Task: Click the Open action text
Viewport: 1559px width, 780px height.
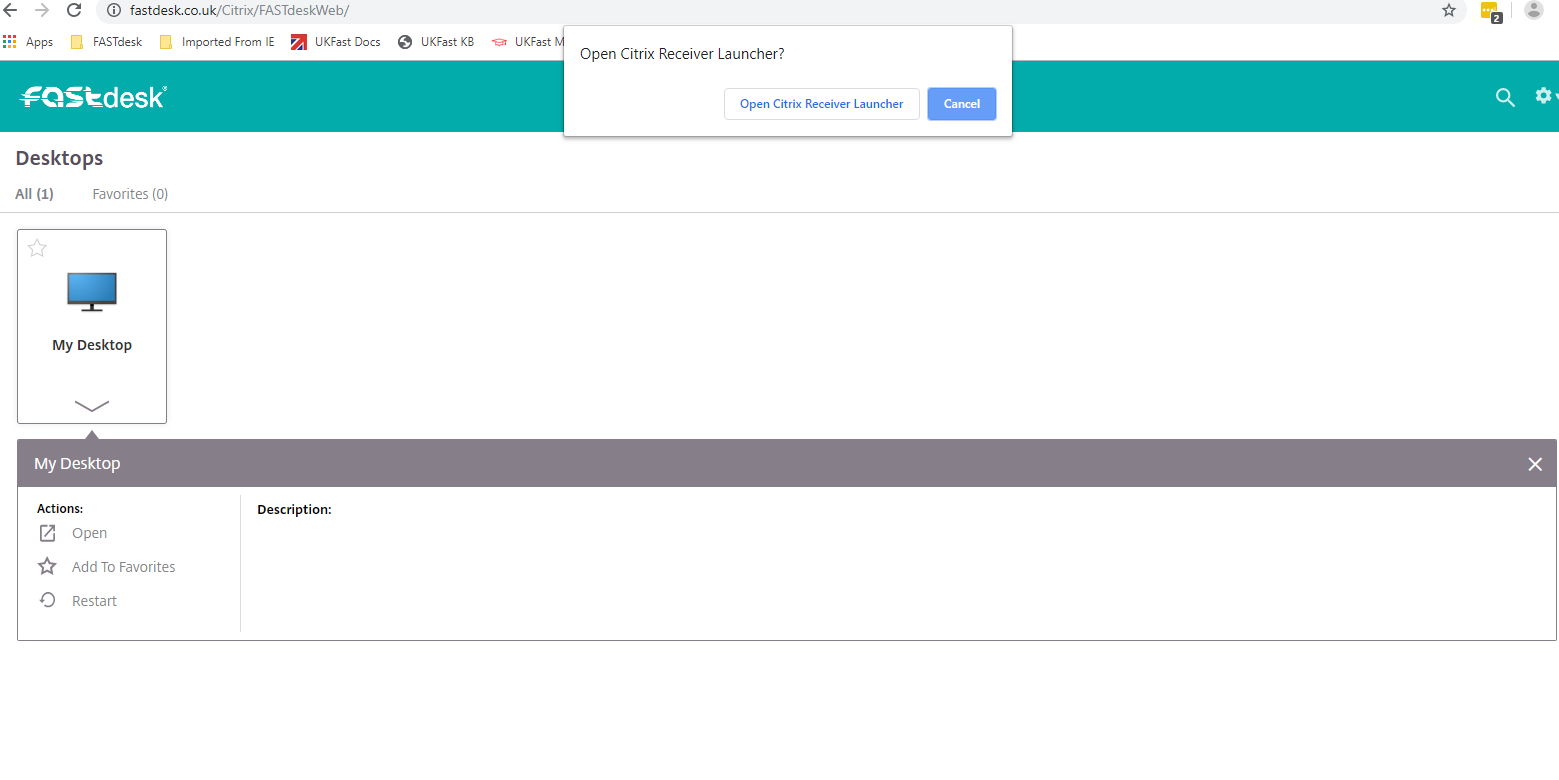Action: pos(89,533)
